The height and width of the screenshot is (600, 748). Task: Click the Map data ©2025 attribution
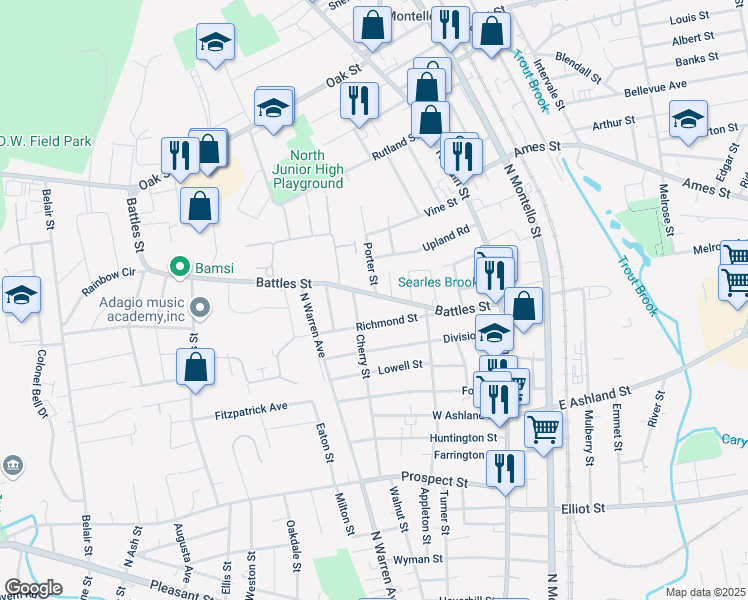click(x=706, y=592)
